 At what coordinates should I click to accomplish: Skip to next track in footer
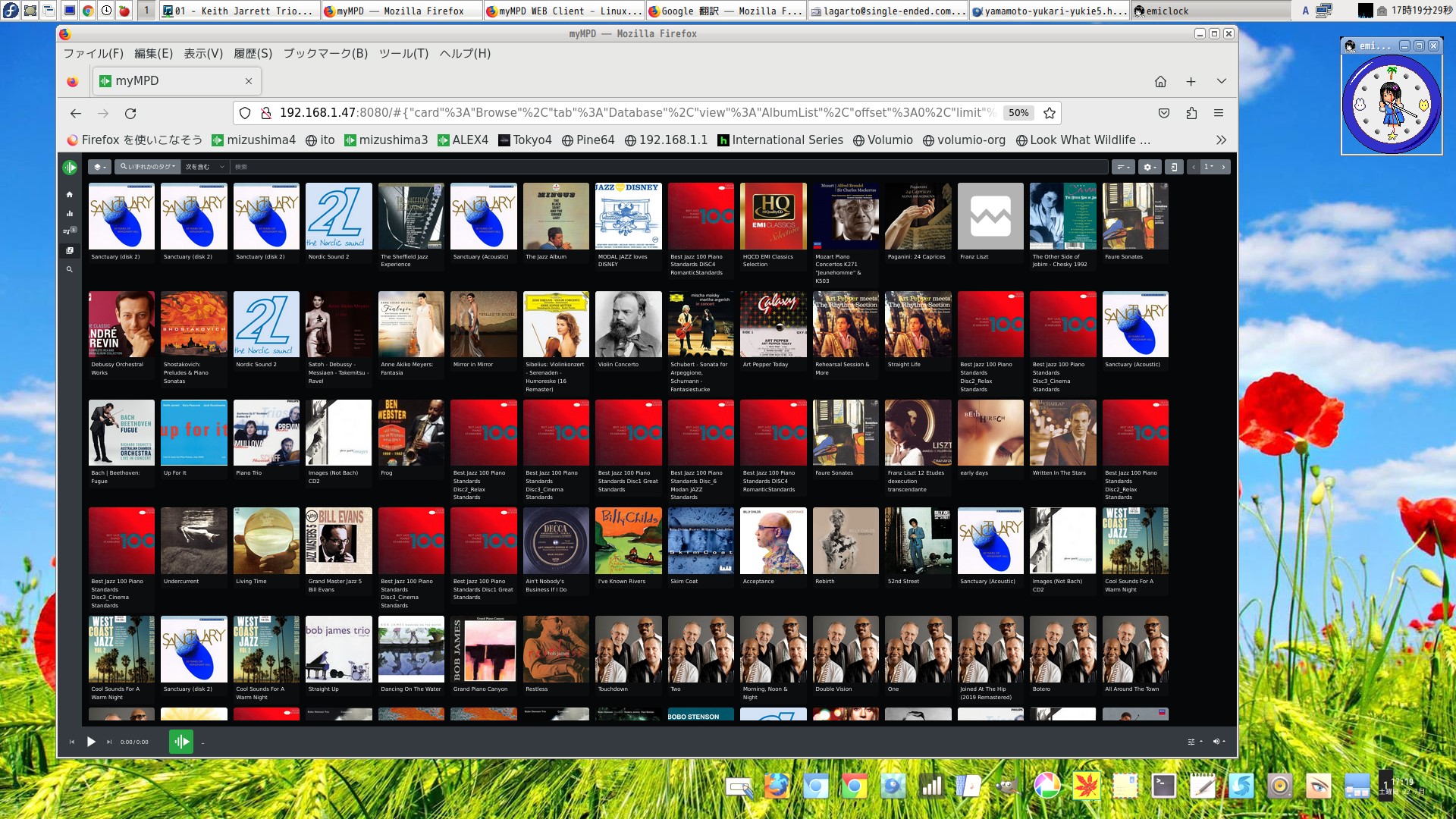pyautogui.click(x=109, y=742)
